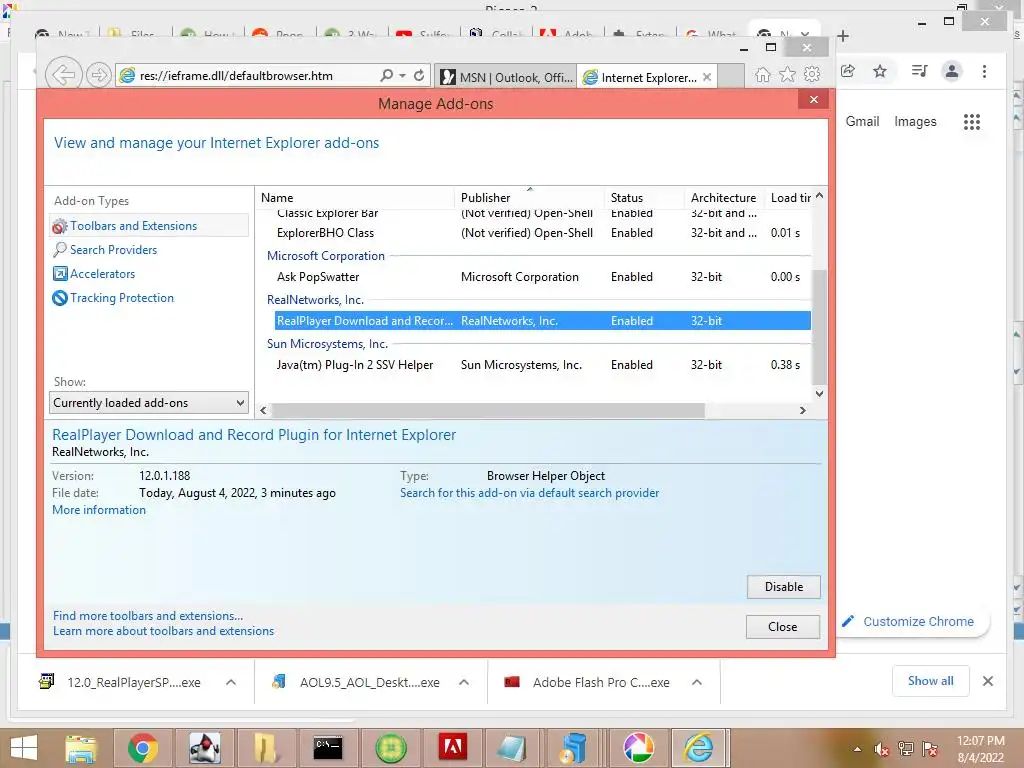Screen dimensions: 1024x768
Task: Switch to the Internet Explorer tab
Action: click(x=641, y=77)
